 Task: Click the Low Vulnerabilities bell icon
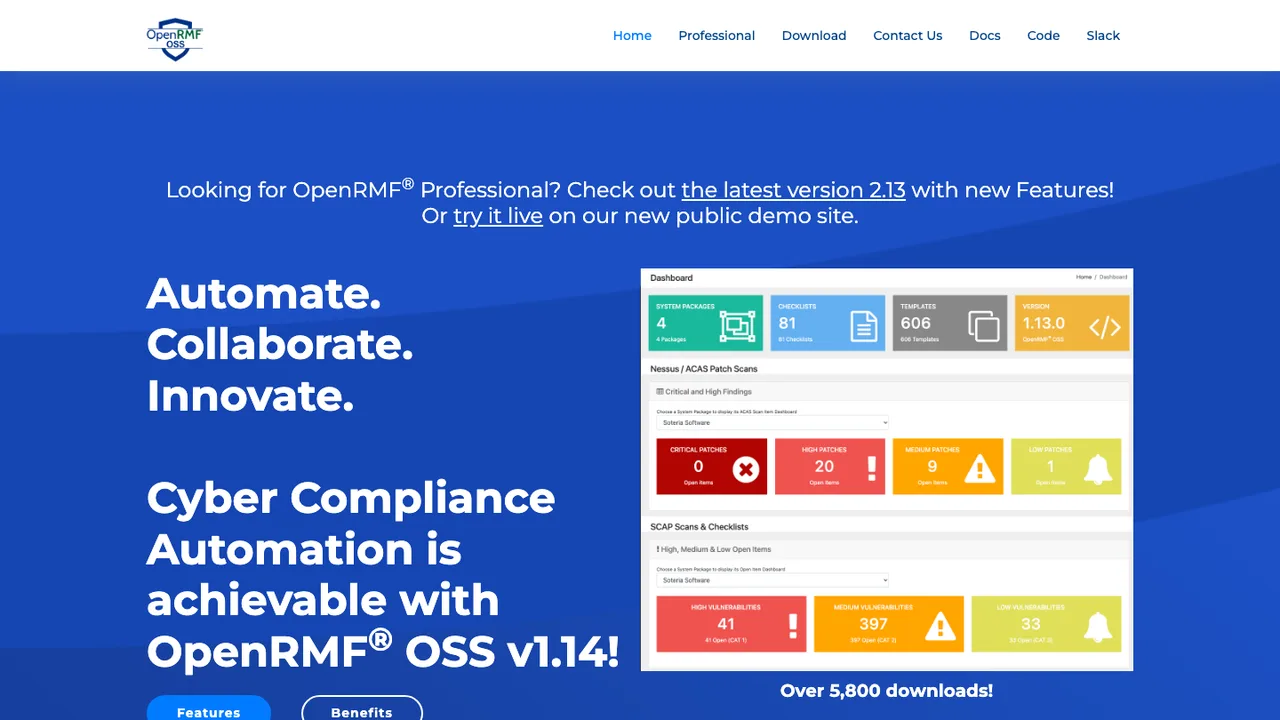point(1098,626)
